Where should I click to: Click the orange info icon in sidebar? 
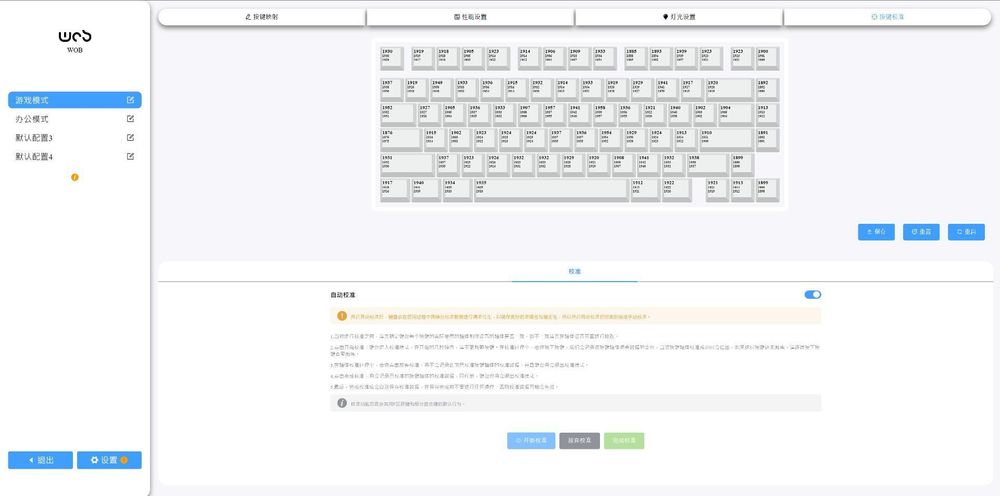75,177
